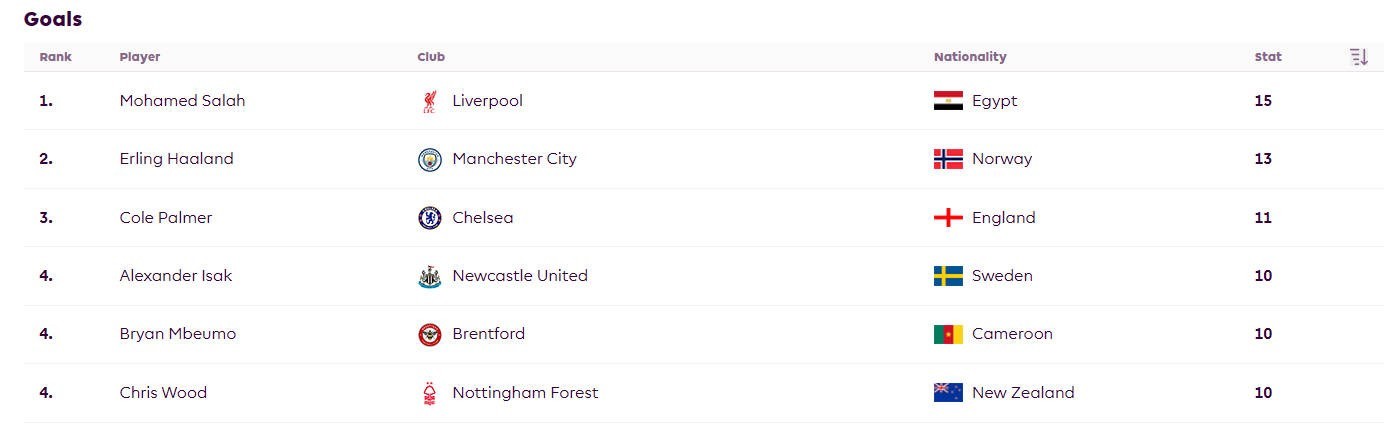Click the Egypt flag icon

948,101
